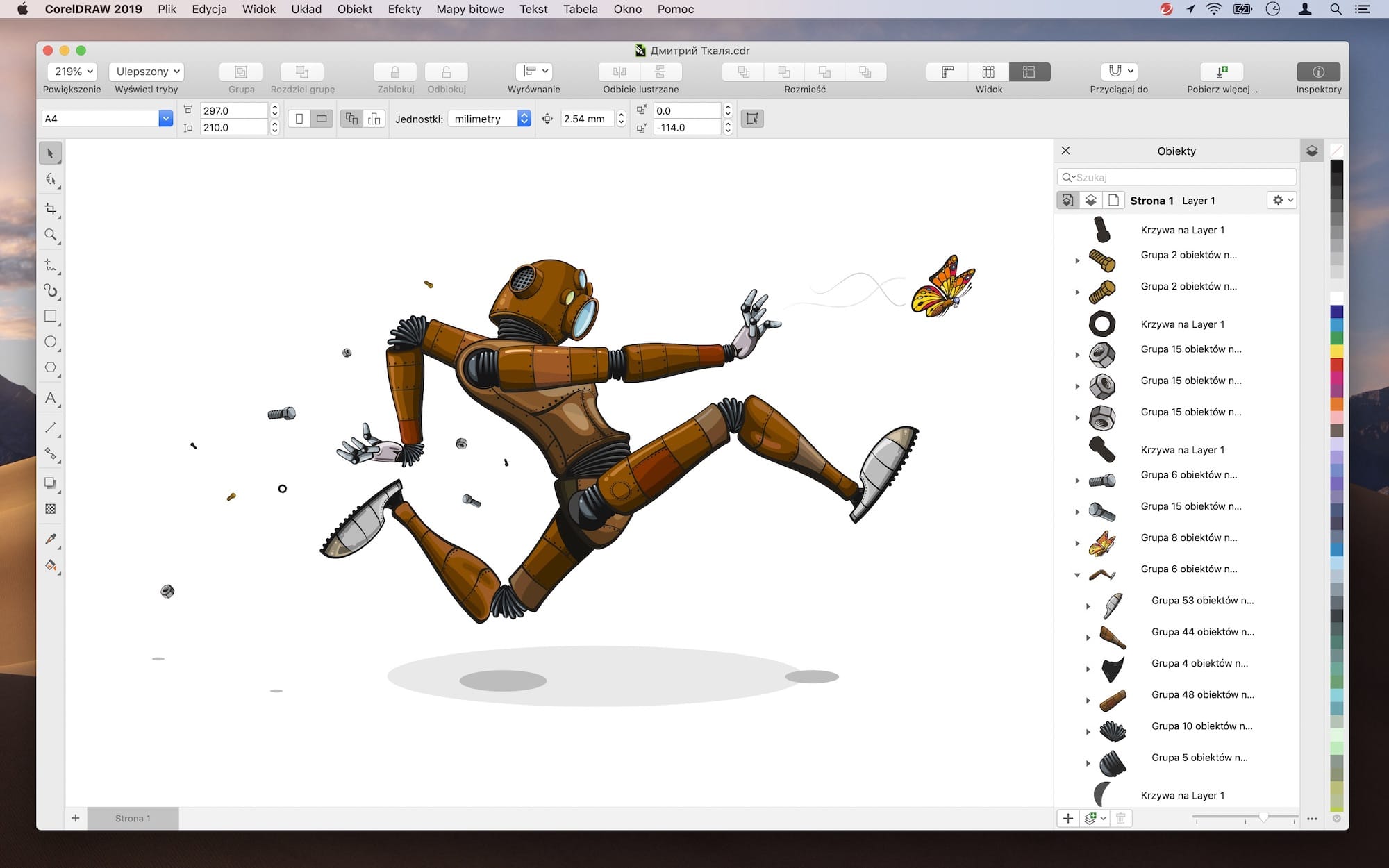Open the Układ menu

pos(306,9)
